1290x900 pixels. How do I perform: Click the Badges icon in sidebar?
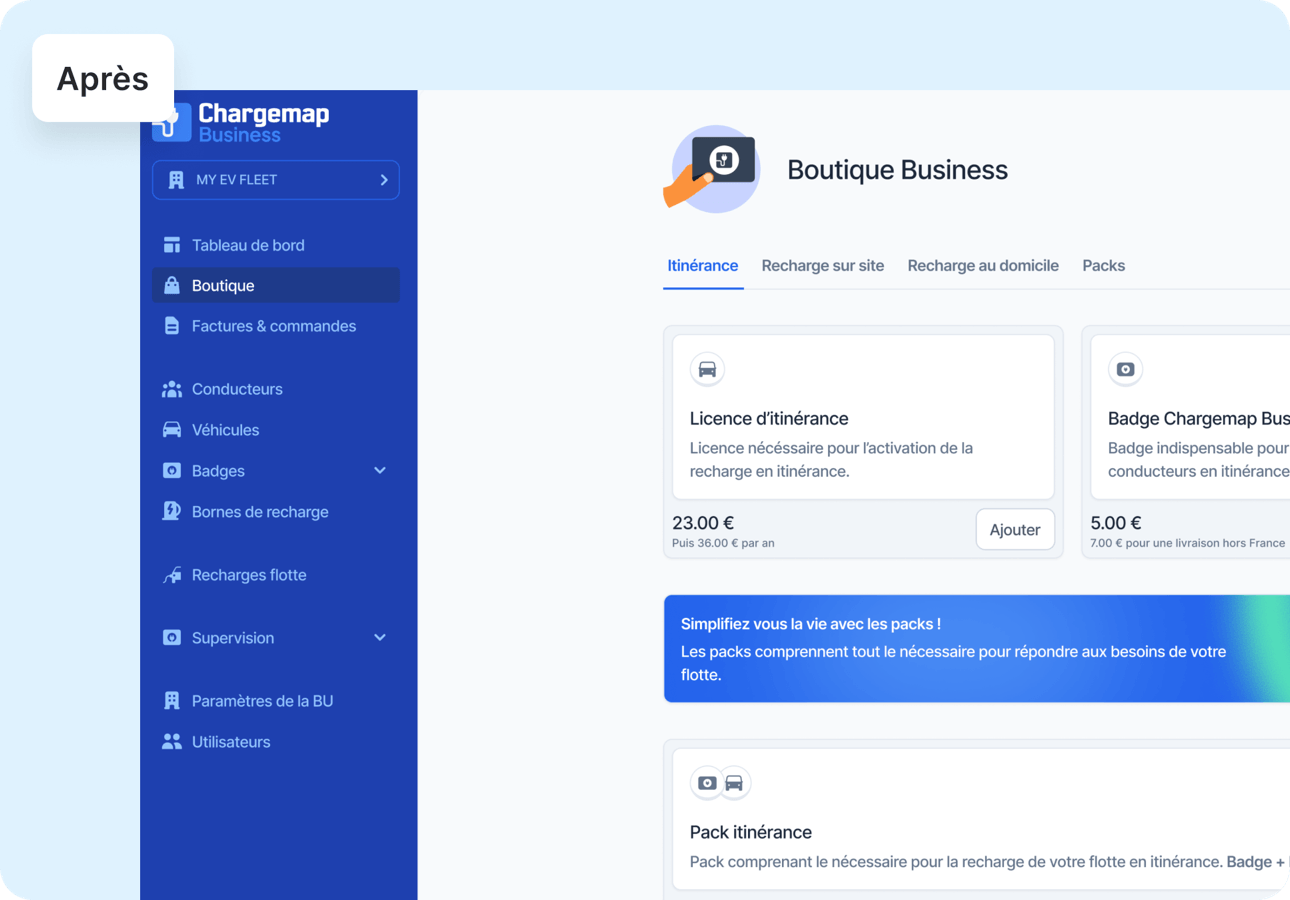(x=172, y=471)
